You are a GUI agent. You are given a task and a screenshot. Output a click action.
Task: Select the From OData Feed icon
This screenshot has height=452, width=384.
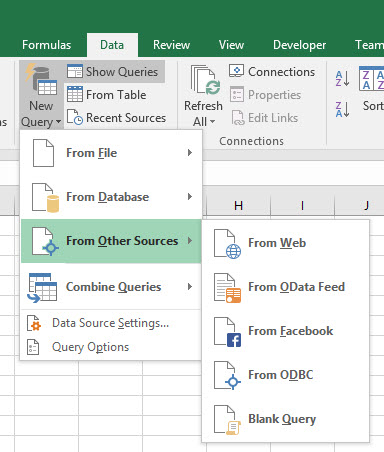coord(227,288)
